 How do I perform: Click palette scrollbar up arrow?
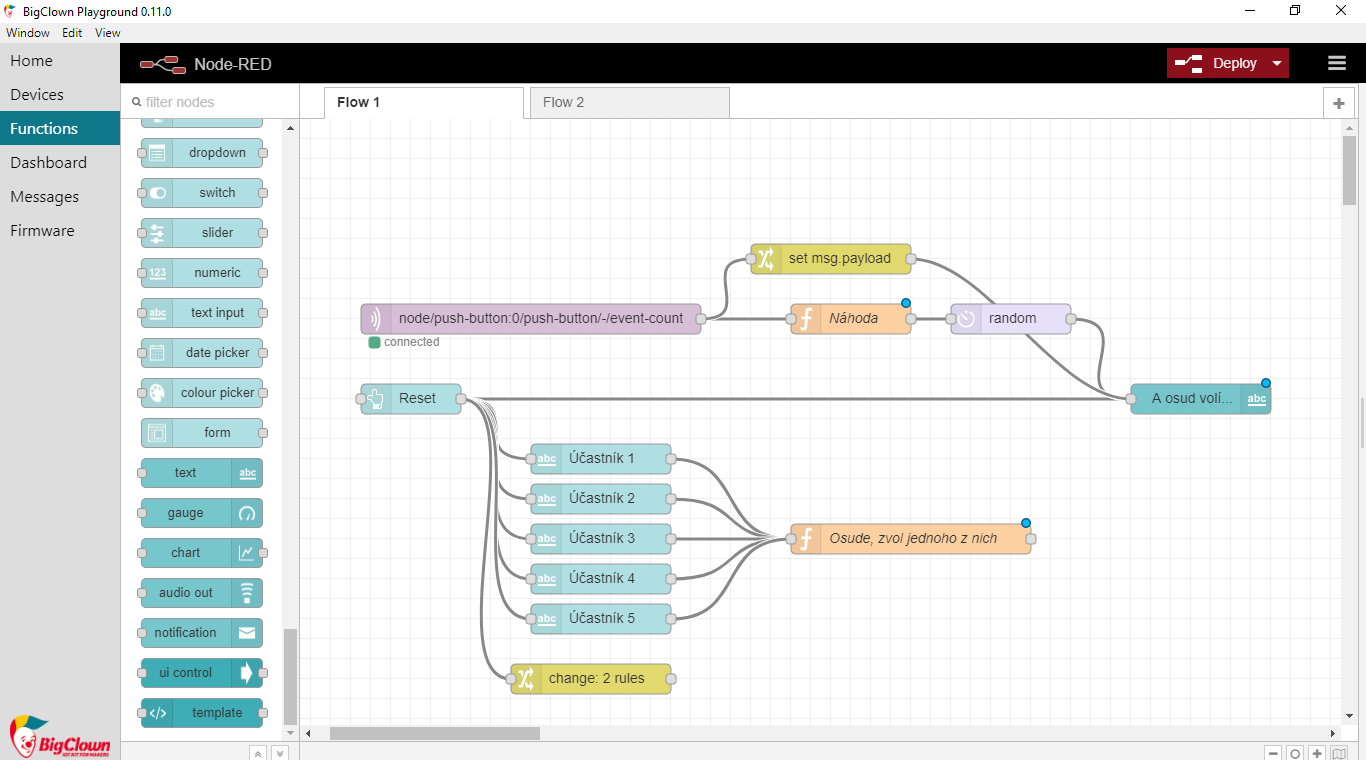291,129
